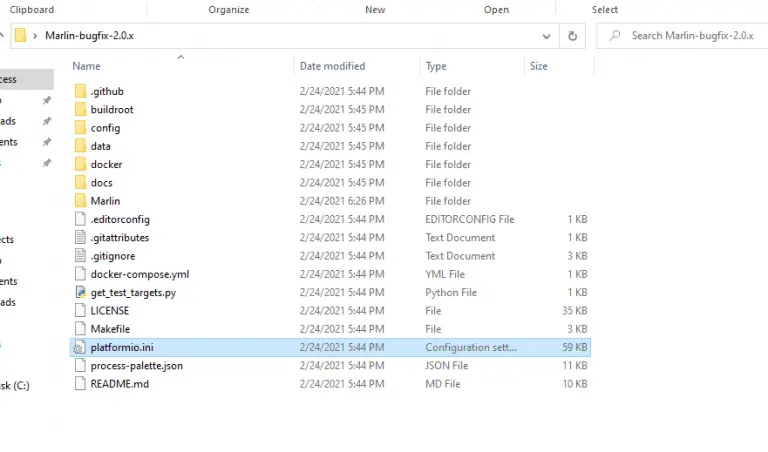Sort files by Size column
Viewport: 768px width, 452px height.
pyautogui.click(x=539, y=66)
